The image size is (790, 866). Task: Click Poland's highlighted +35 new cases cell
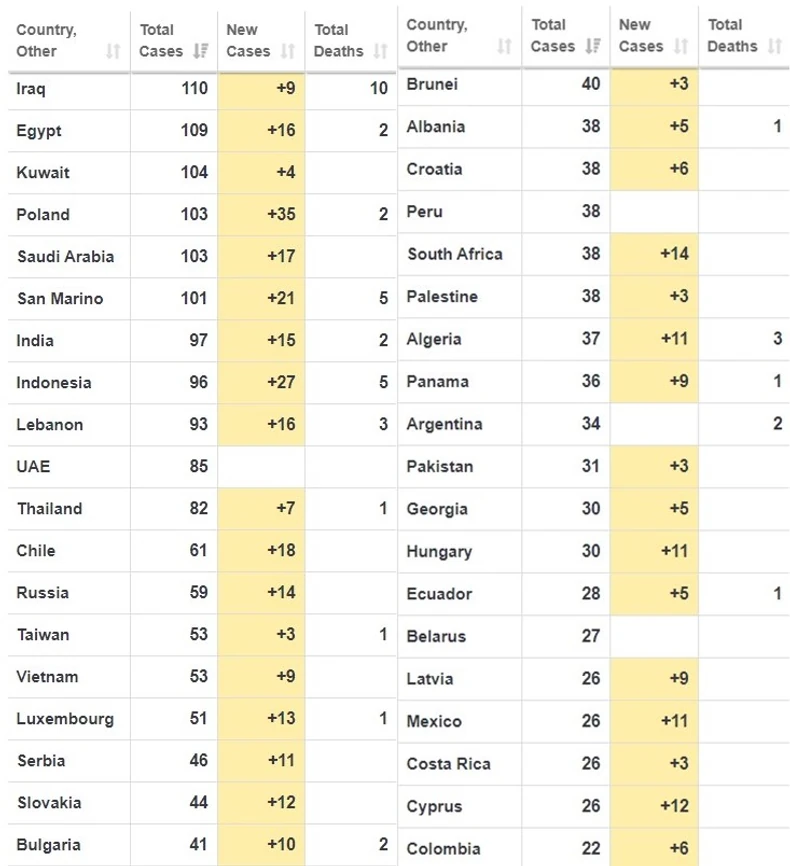tap(261, 214)
